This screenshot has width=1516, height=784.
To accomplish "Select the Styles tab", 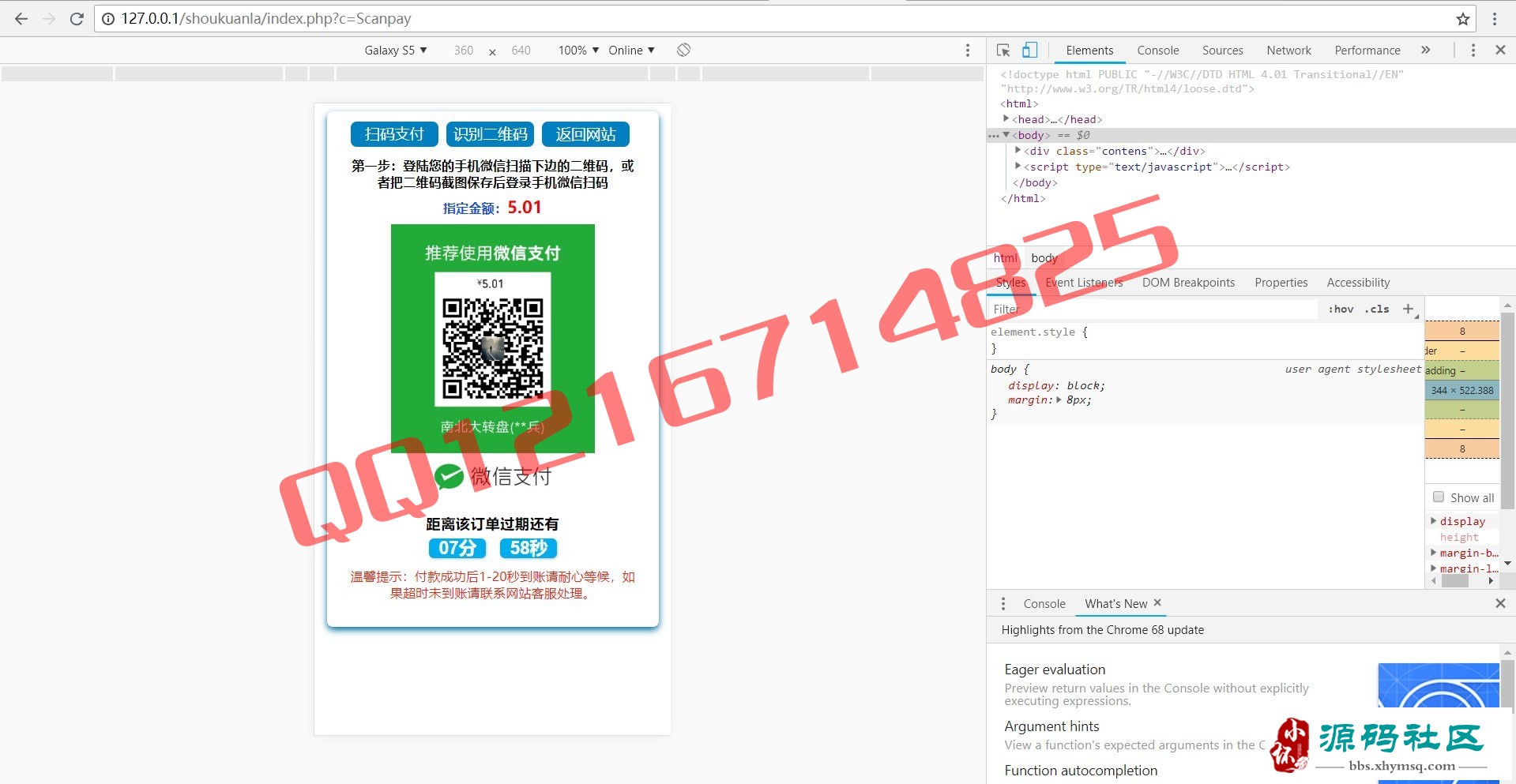I will [1010, 283].
